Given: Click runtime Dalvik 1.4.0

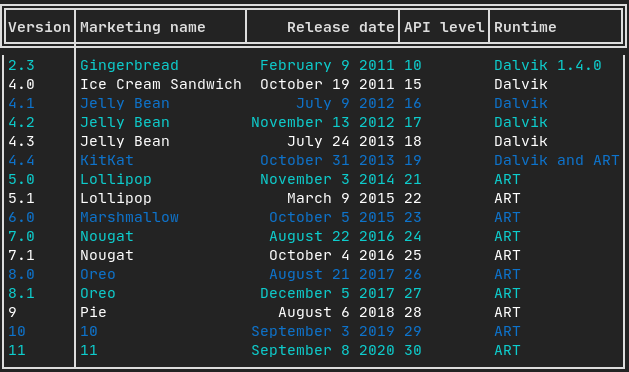Looking at the screenshot, I should click(x=548, y=65).
